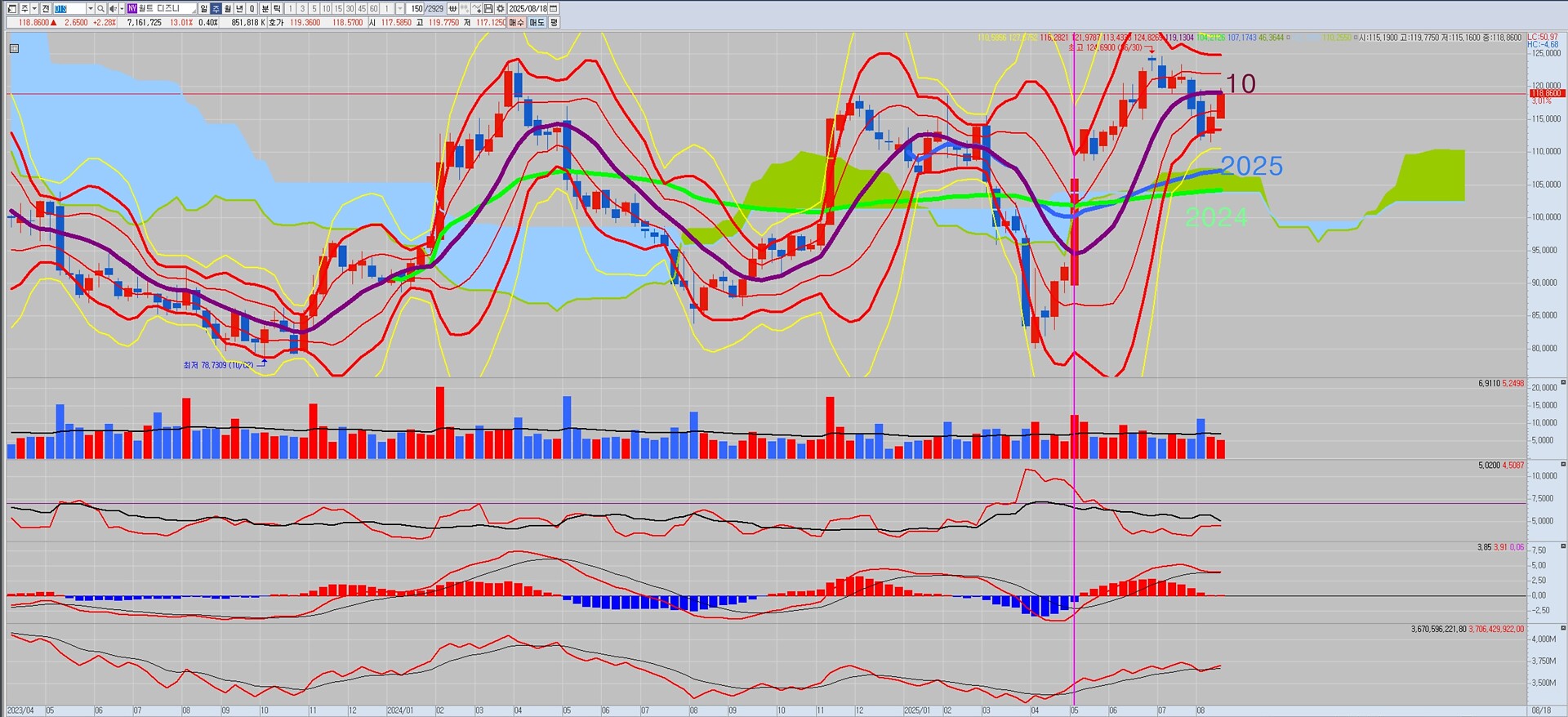Click the 매도 sell button
The image size is (1568, 717).
(537, 23)
